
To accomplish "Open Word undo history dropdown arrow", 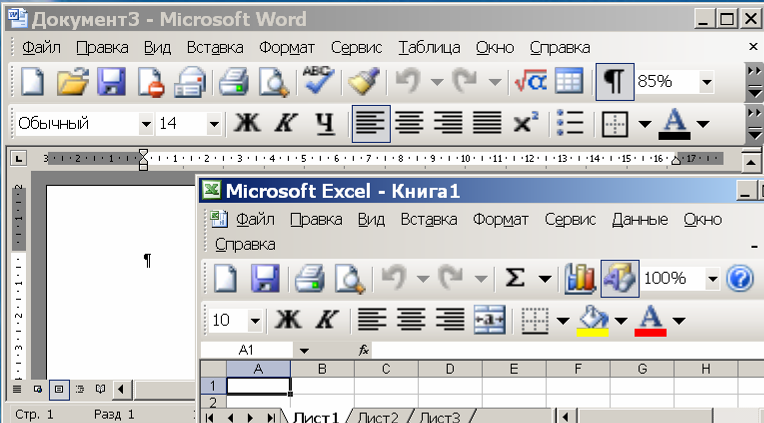I will pos(437,82).
